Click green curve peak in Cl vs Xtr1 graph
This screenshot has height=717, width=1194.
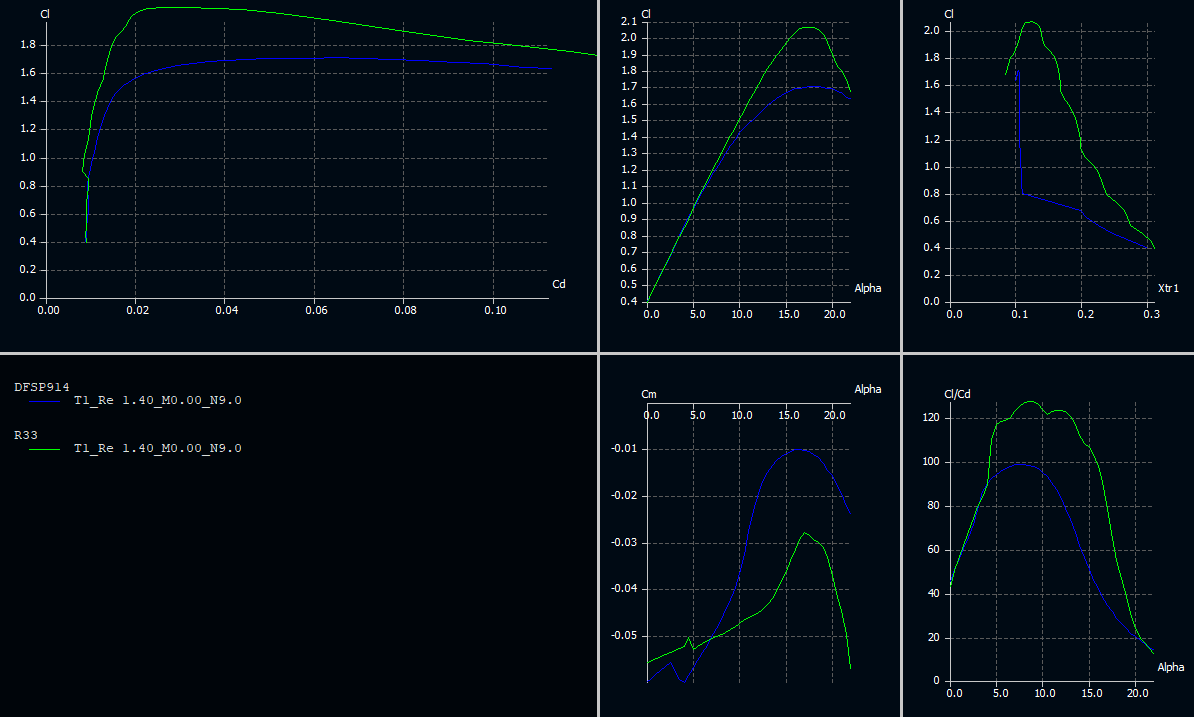pos(1030,21)
